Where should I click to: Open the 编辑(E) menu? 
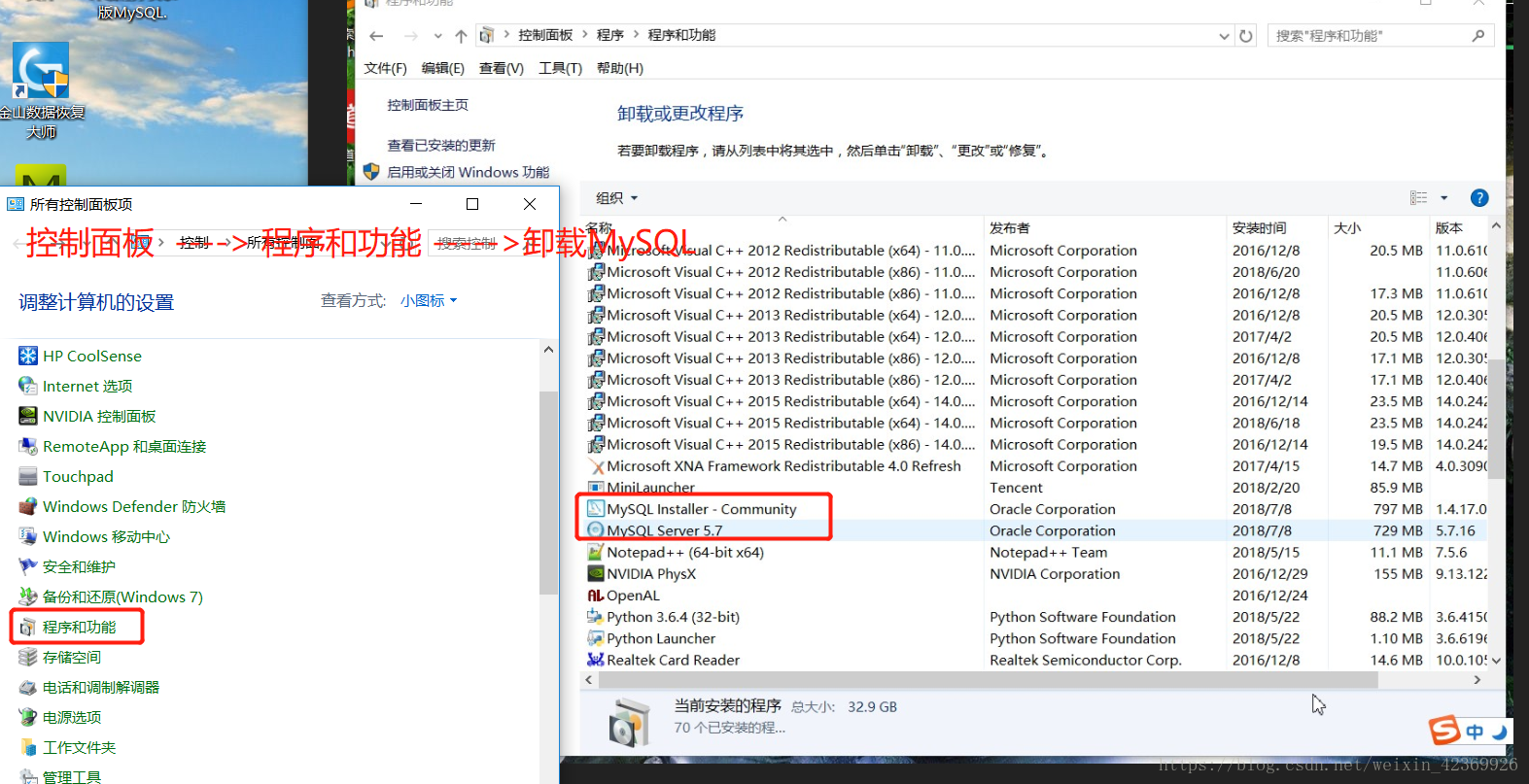(442, 68)
